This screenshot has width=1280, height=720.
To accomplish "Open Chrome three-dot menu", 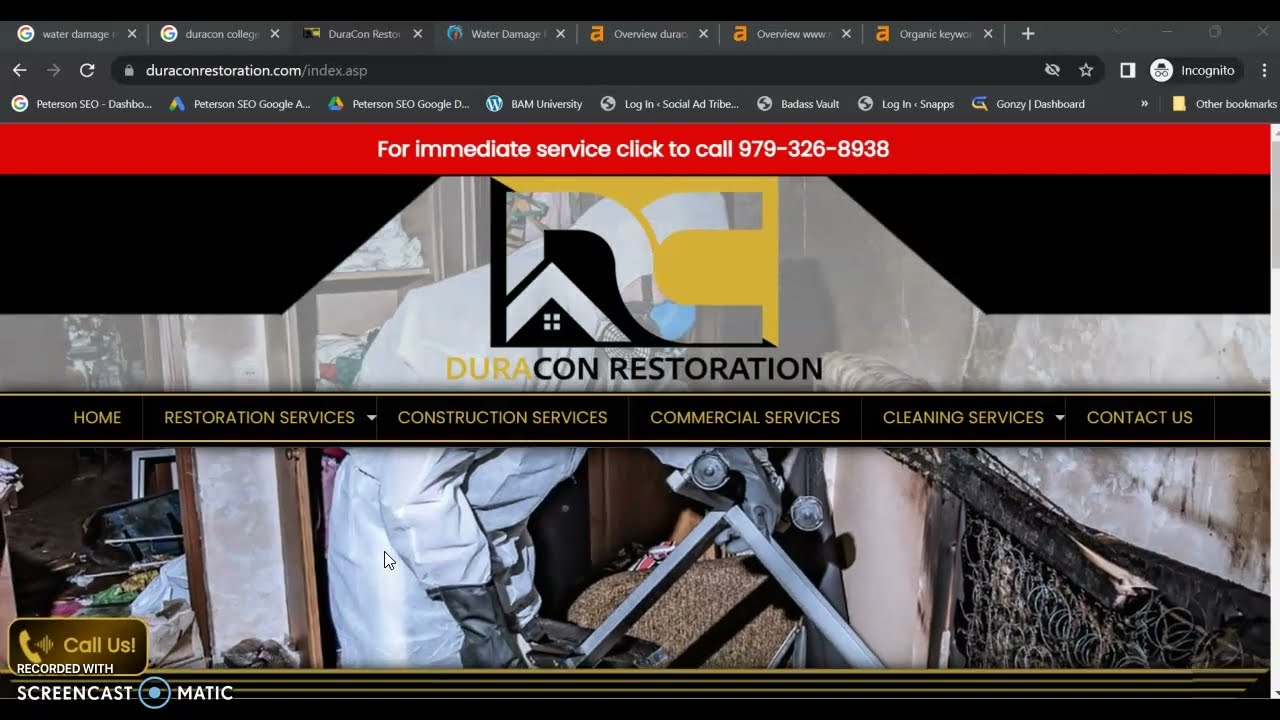I will point(1264,70).
